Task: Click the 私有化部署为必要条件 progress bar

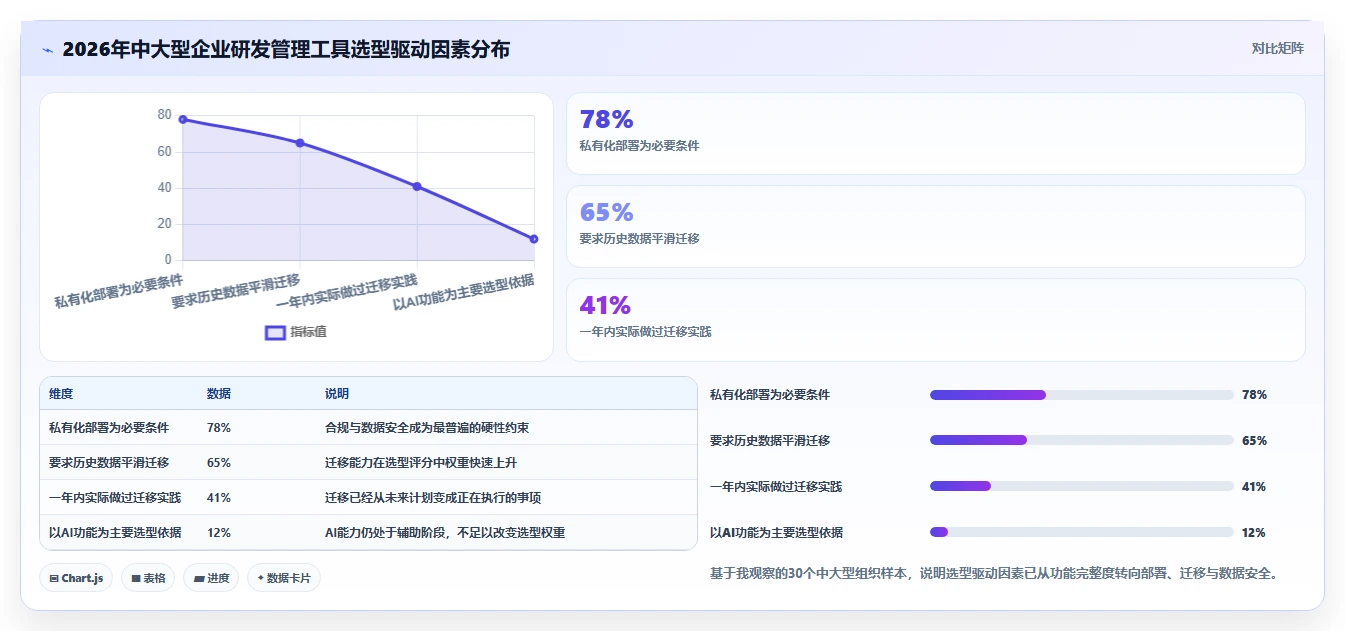Action: click(1081, 395)
